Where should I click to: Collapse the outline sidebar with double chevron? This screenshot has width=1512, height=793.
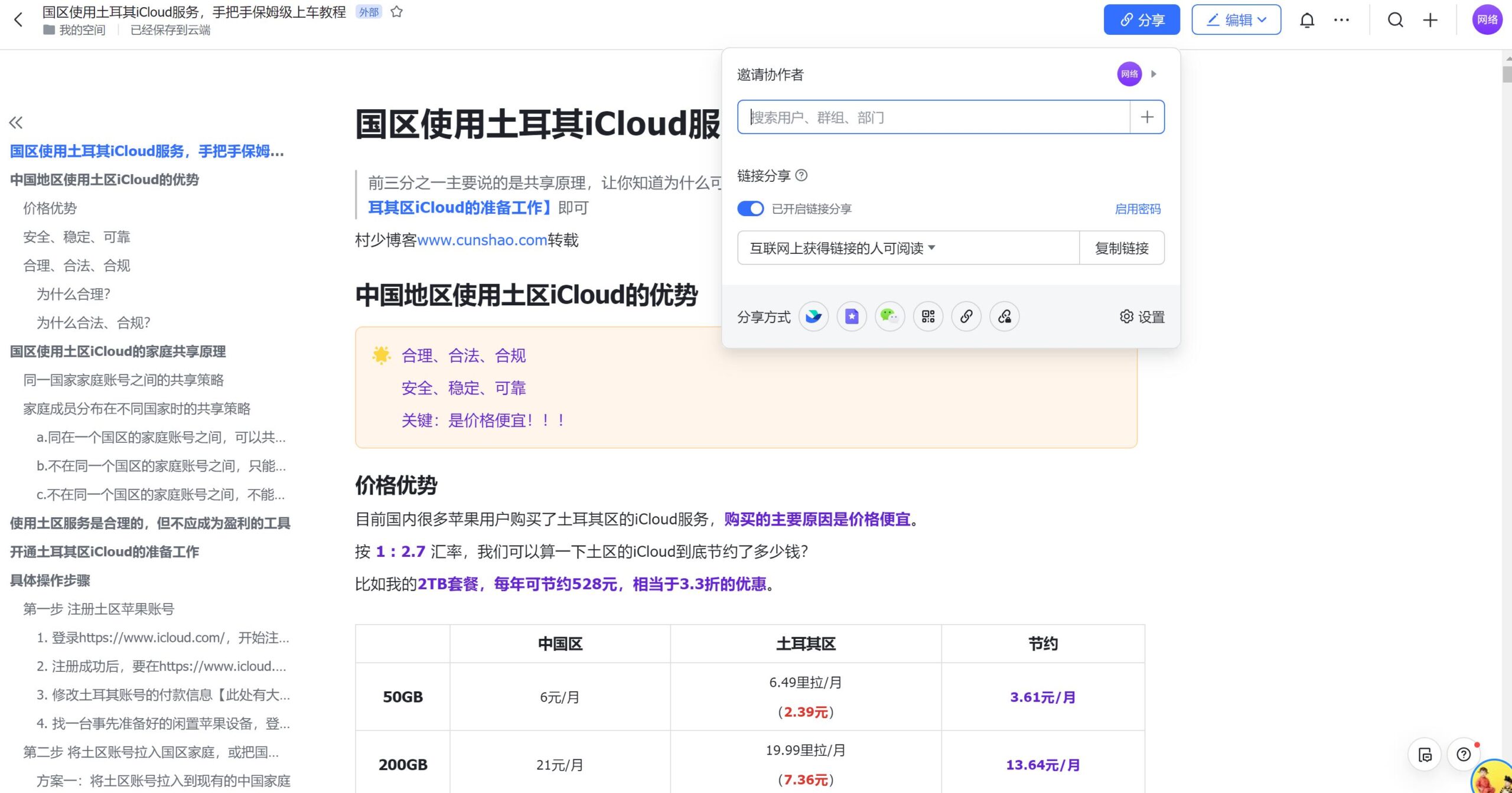(16, 122)
